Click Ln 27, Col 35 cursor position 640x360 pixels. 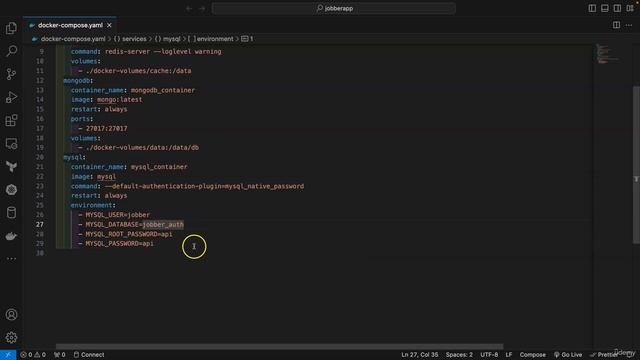[420, 355]
